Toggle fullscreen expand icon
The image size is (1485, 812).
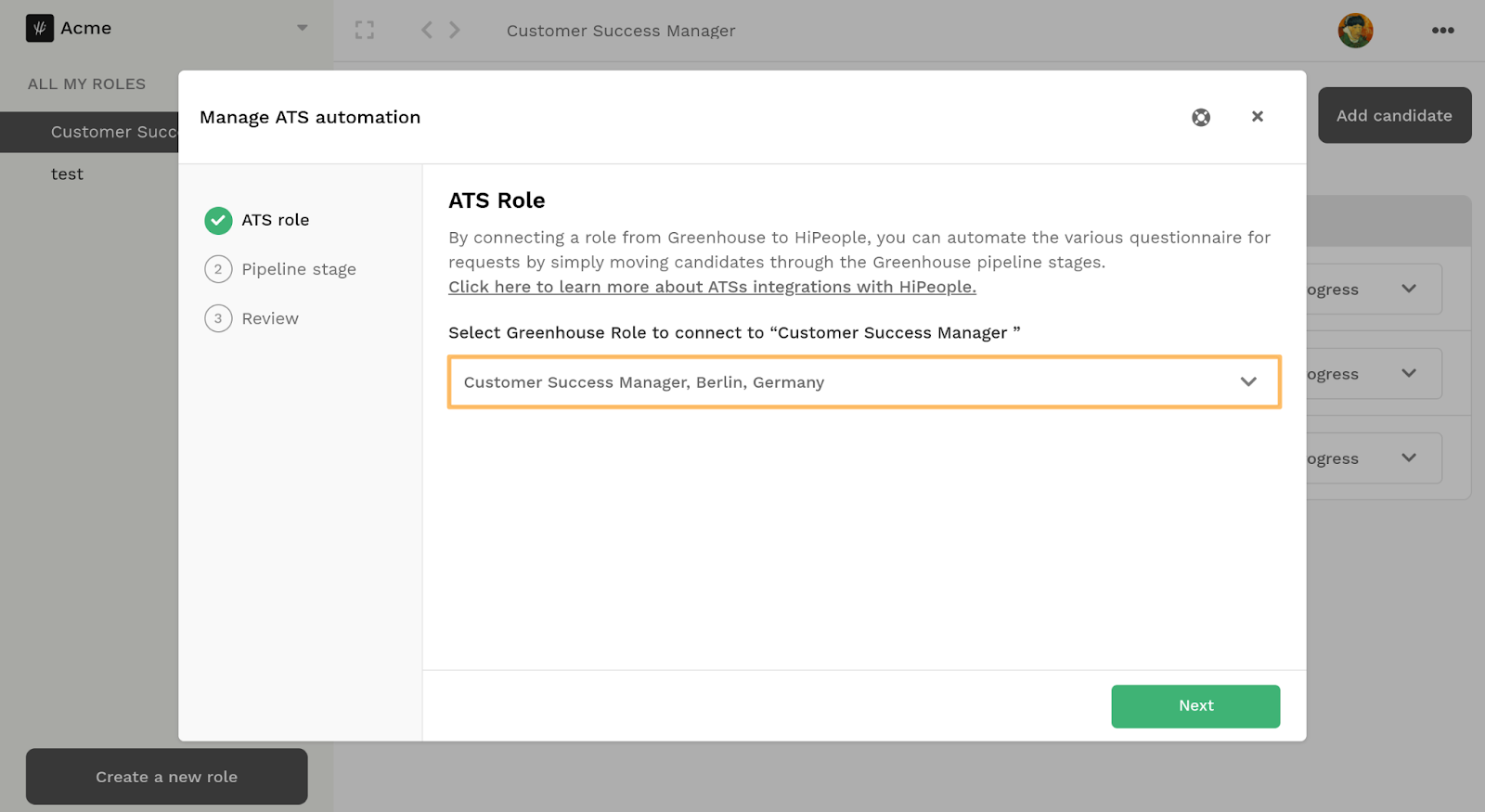point(365,31)
